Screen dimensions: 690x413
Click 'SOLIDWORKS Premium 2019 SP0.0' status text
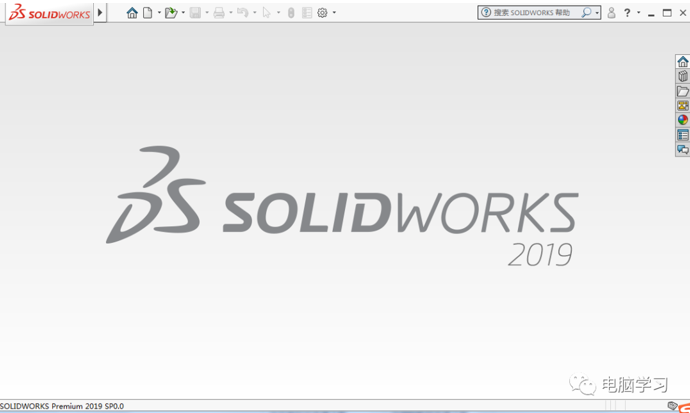[x=62, y=406]
